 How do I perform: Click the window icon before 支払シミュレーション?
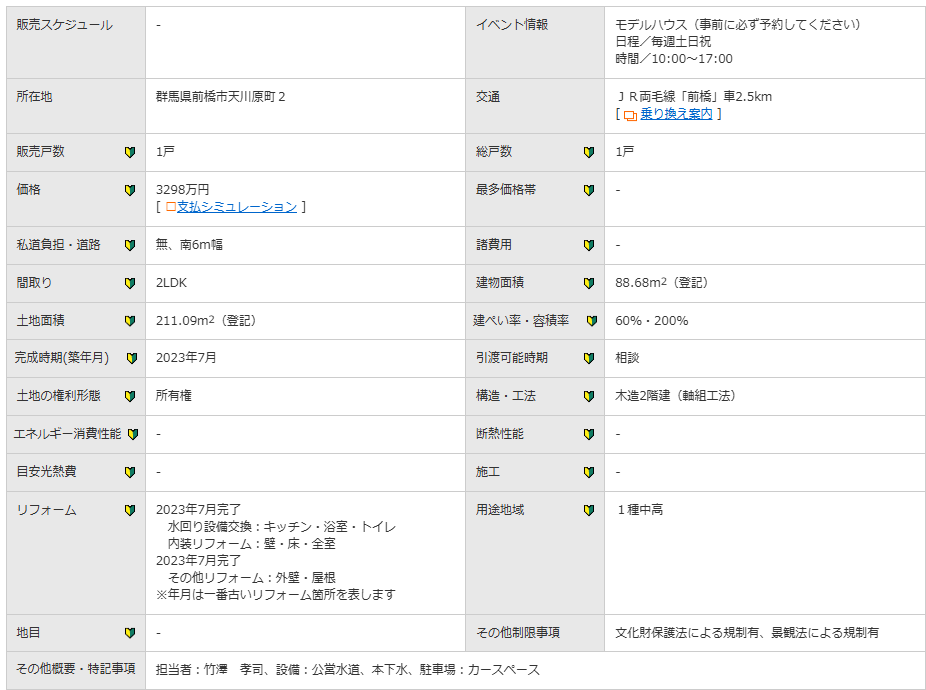(x=171, y=207)
